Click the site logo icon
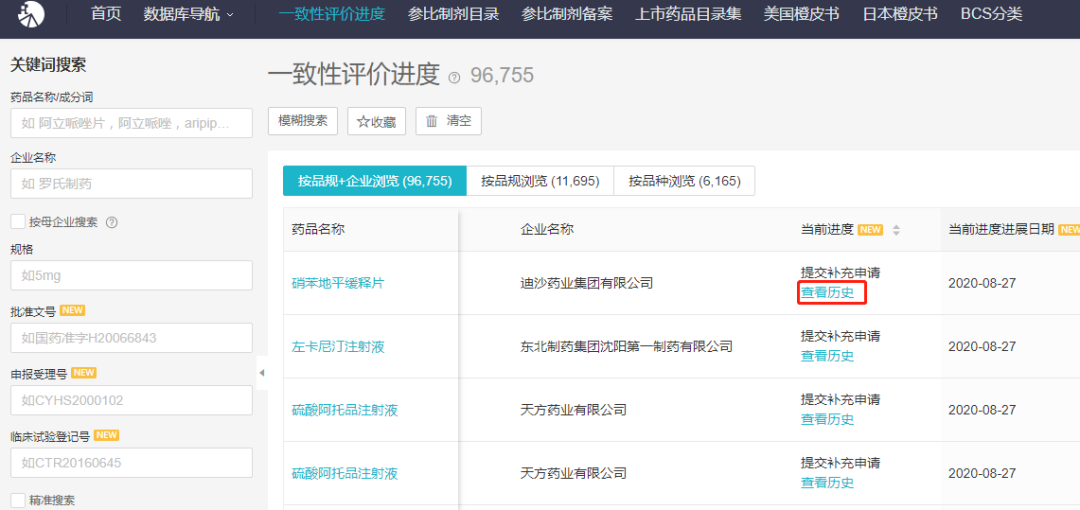1080x510 pixels. point(30,14)
